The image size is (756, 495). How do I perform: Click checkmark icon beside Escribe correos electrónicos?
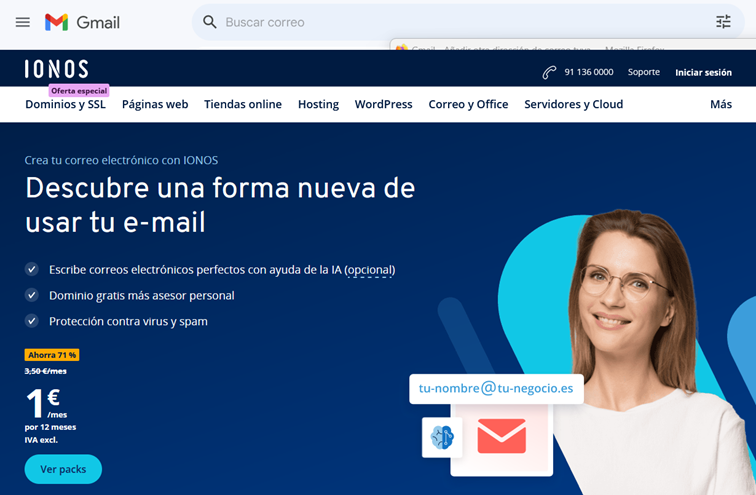32,269
